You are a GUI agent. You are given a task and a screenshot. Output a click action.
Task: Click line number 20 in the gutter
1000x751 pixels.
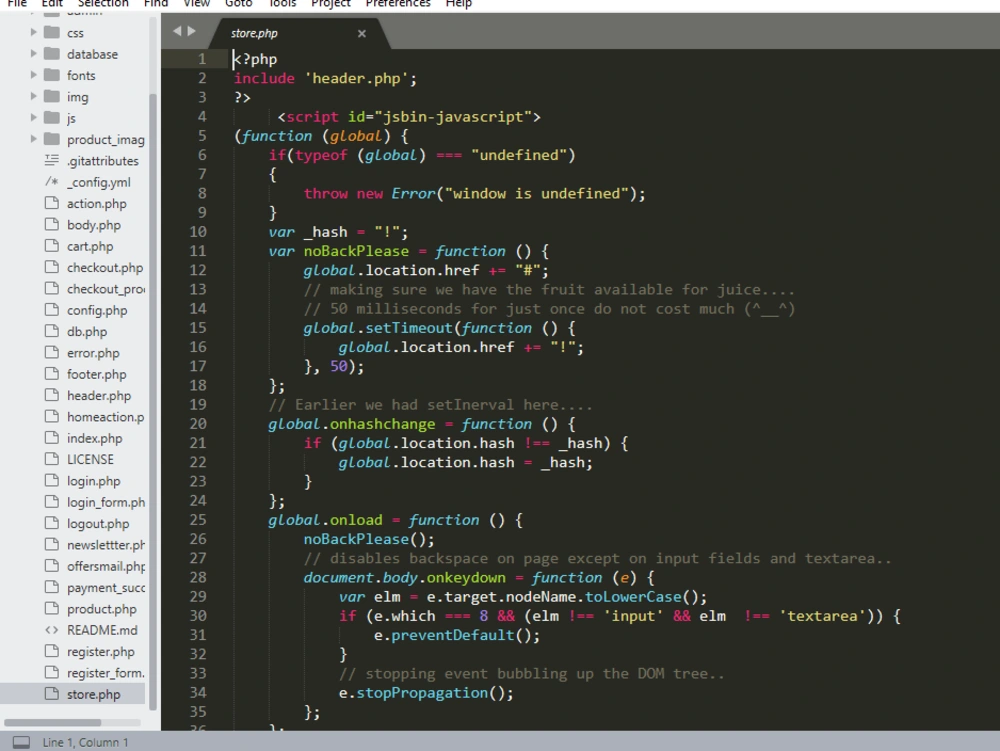(x=198, y=423)
